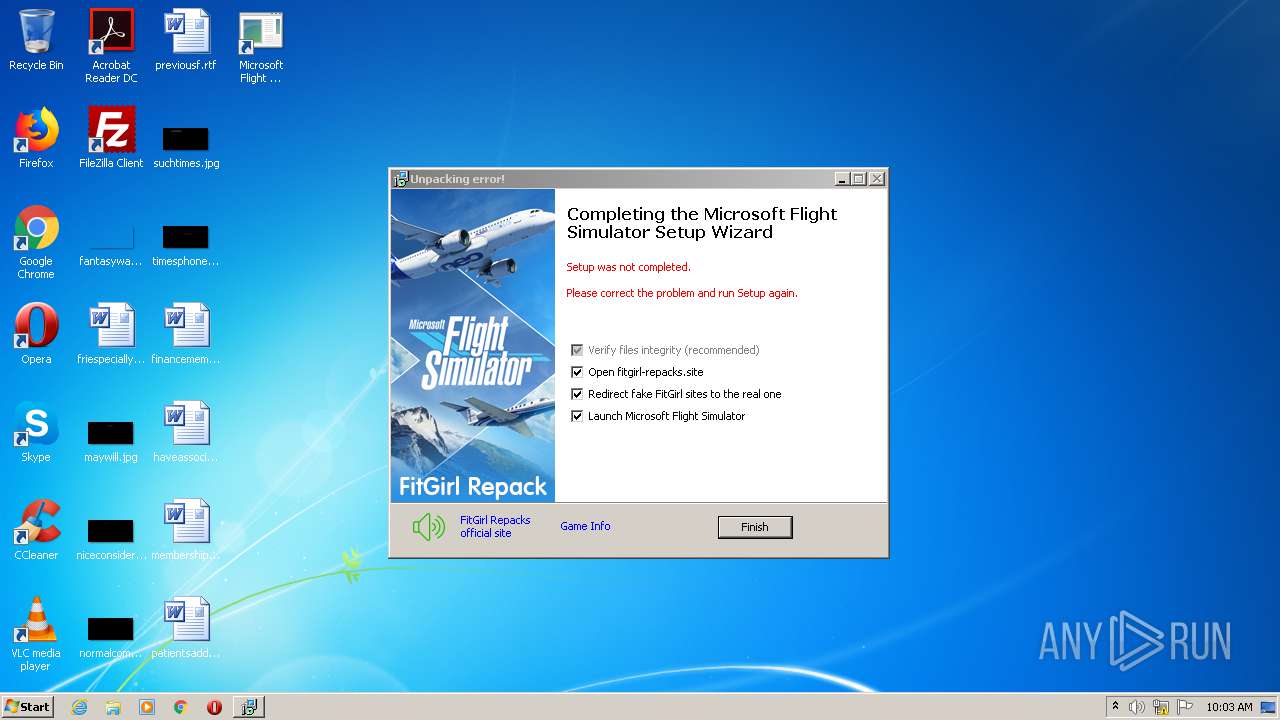1280x720 pixels.
Task: Select Microsoft Flight desktop shortcut
Action: tap(260, 46)
